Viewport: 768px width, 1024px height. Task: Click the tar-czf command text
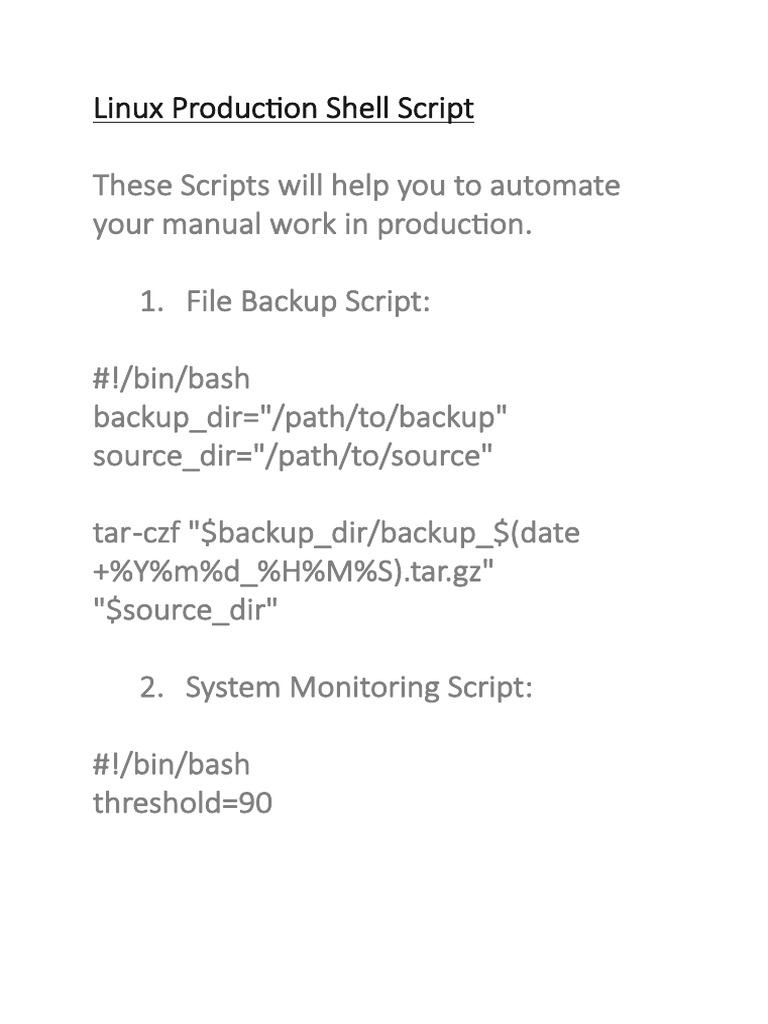click(136, 533)
